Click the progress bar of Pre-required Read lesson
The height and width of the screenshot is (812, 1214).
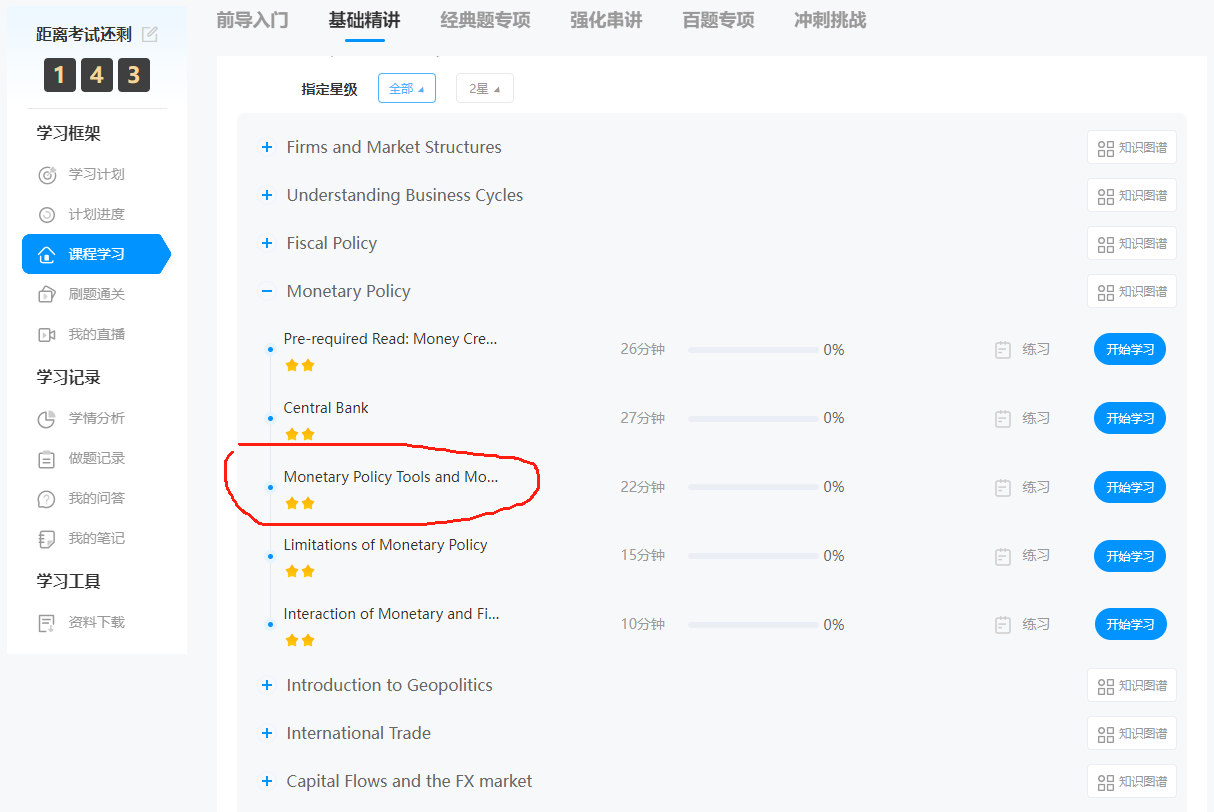752,350
